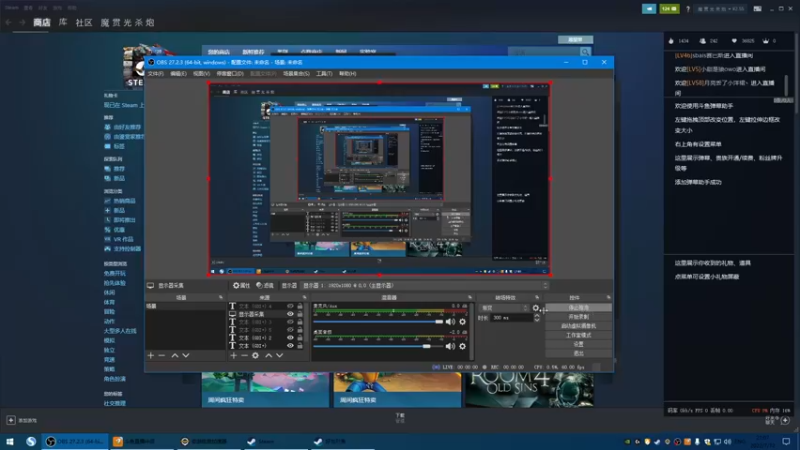Click 添加游戏 add game in Steam
This screenshot has height=450, width=800.
point(22,420)
